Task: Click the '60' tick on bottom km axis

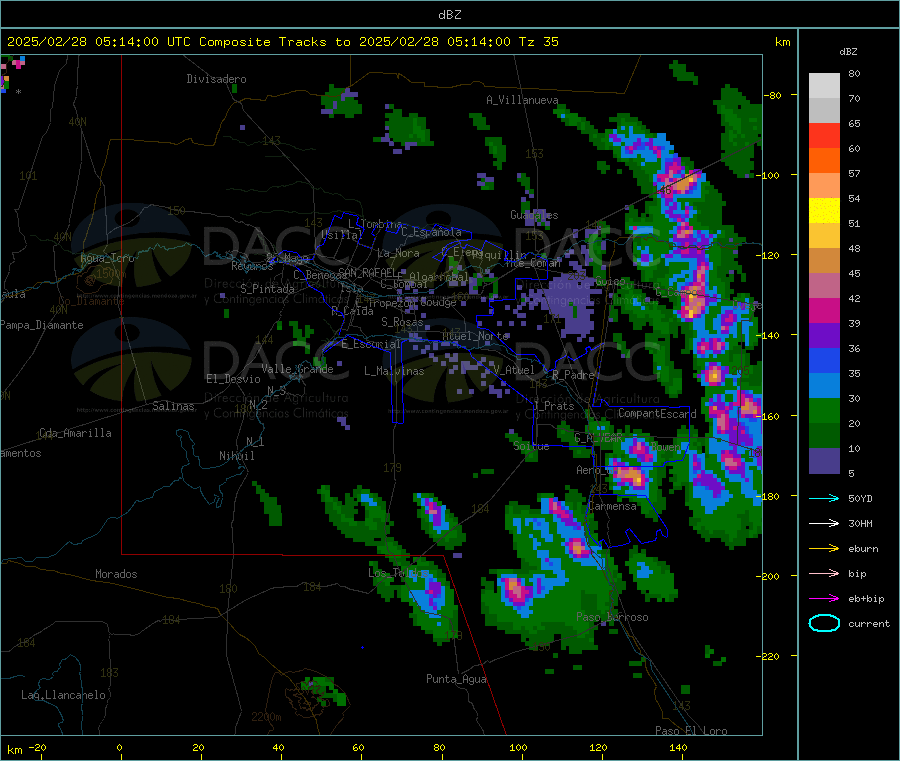Action: coord(358,747)
